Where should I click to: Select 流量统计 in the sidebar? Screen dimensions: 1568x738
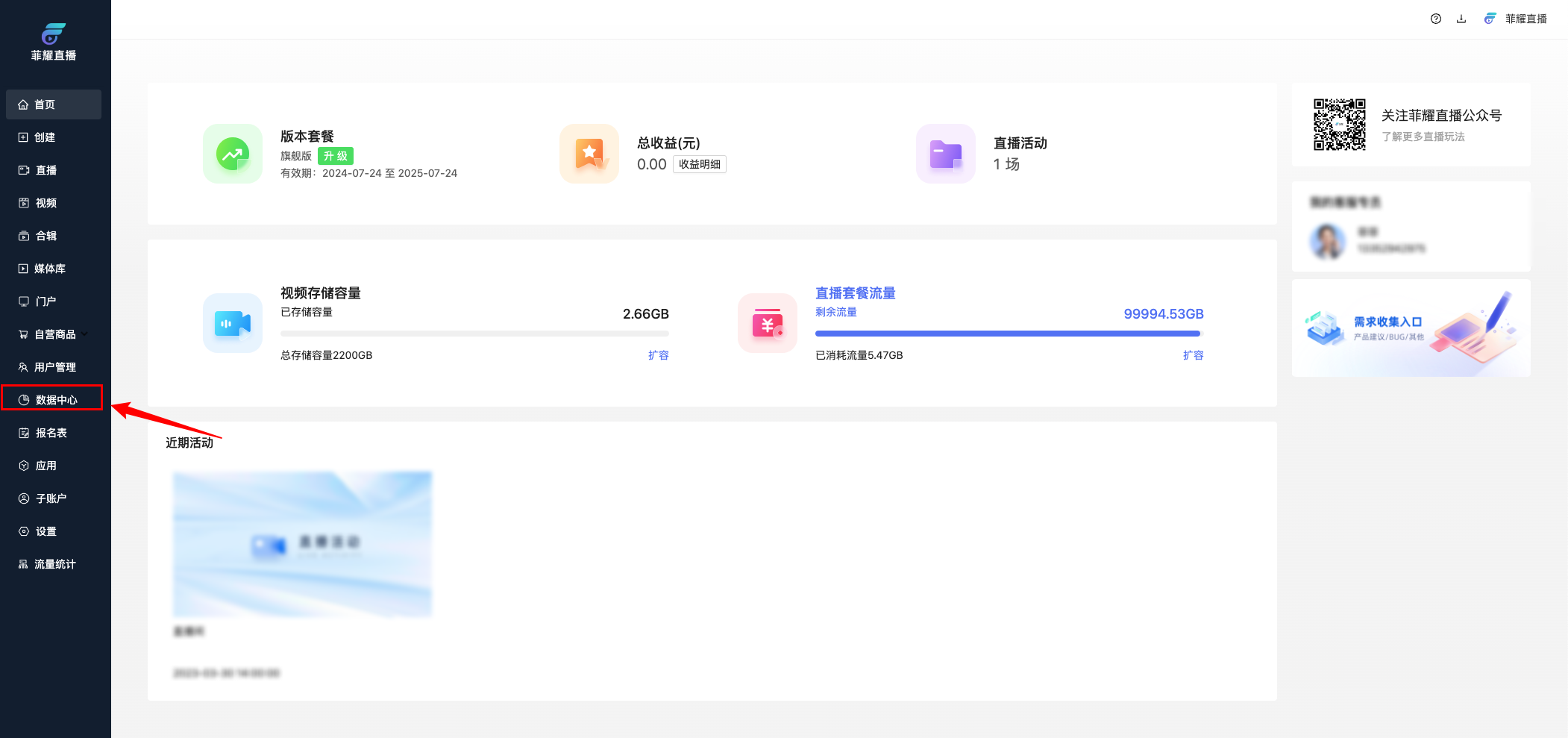54,564
